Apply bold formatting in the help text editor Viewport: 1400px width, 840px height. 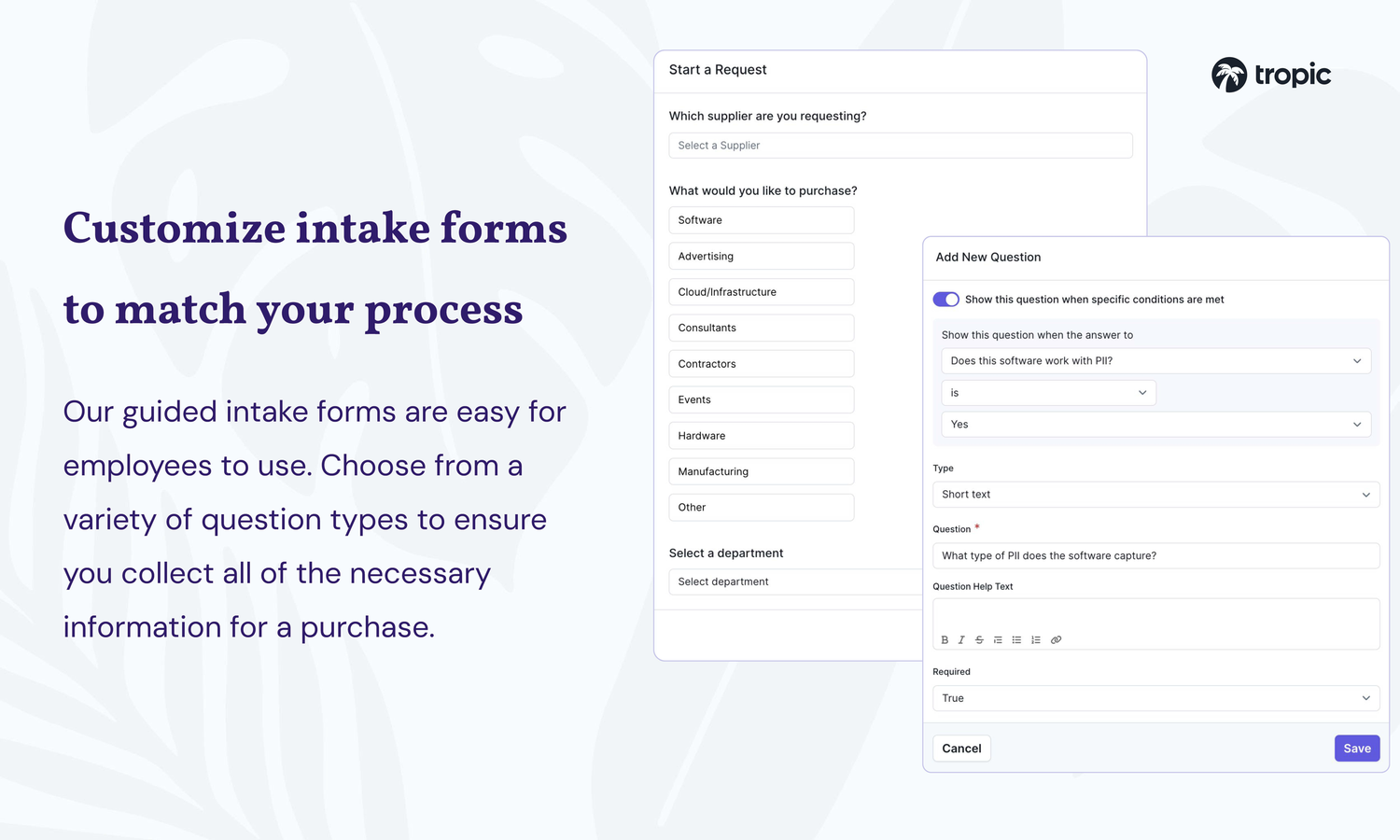(945, 639)
